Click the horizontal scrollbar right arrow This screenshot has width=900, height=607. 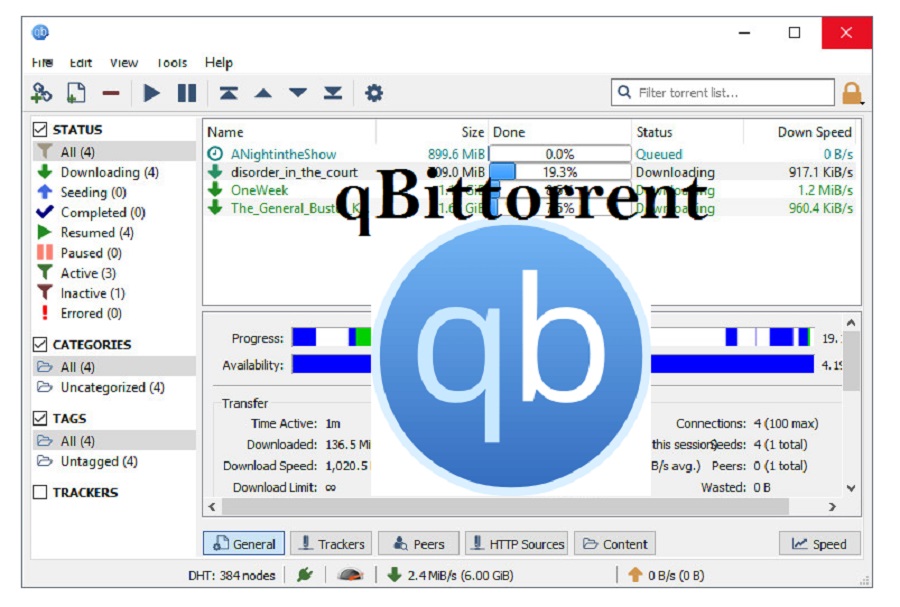(x=832, y=507)
